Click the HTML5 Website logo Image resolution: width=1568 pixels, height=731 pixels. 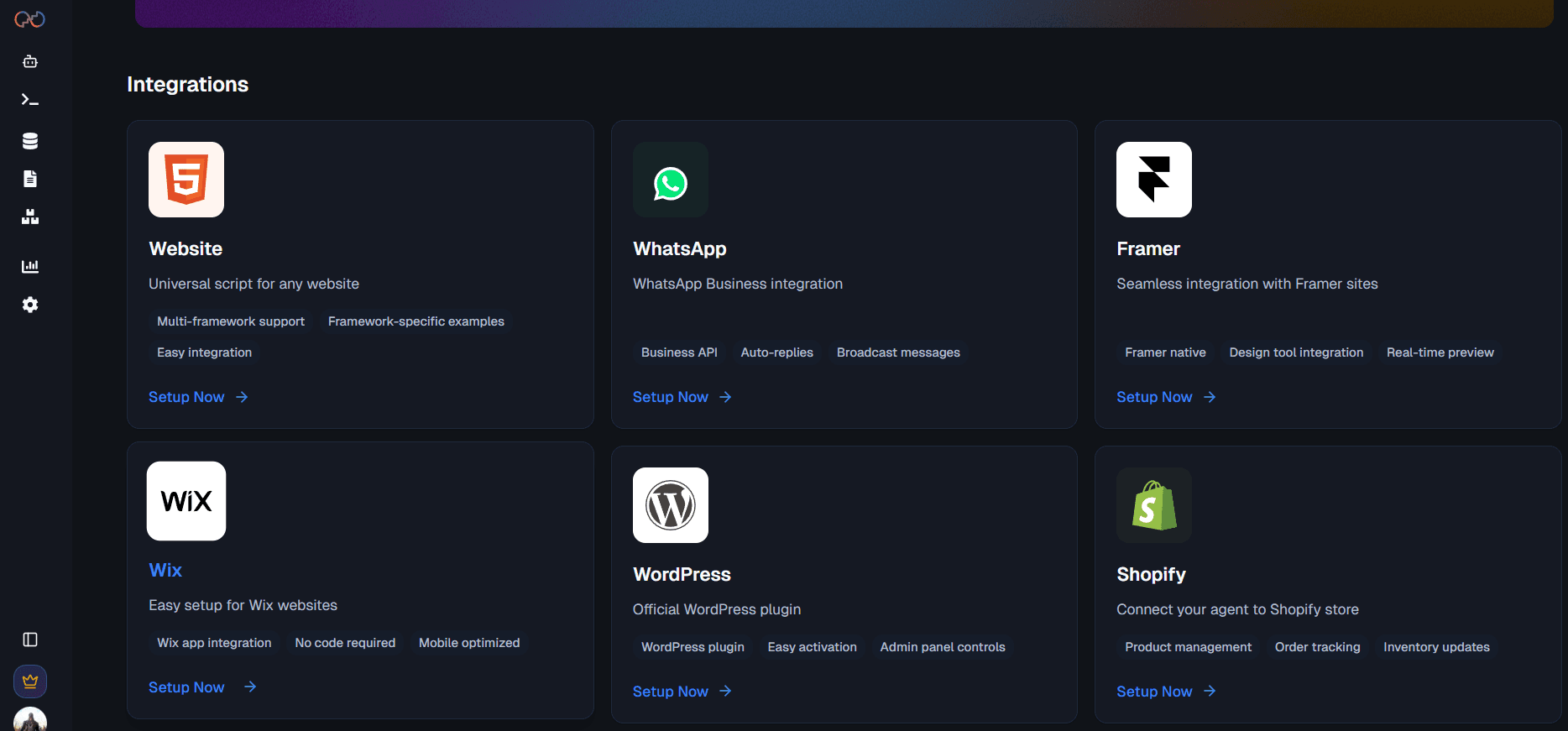pyautogui.click(x=186, y=180)
